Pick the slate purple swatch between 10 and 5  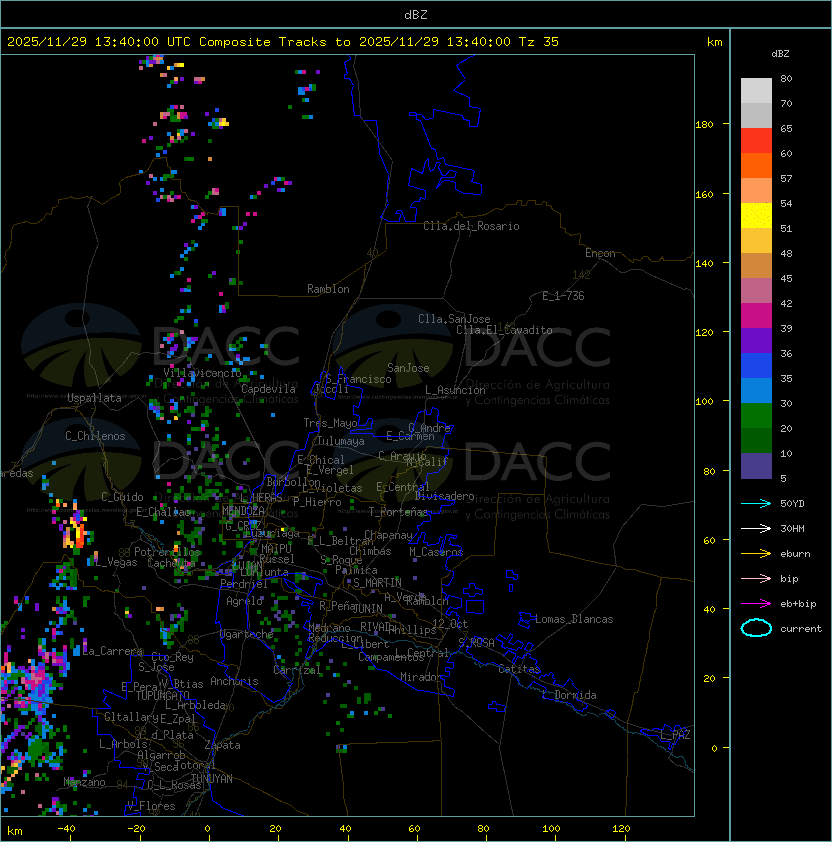[756, 466]
